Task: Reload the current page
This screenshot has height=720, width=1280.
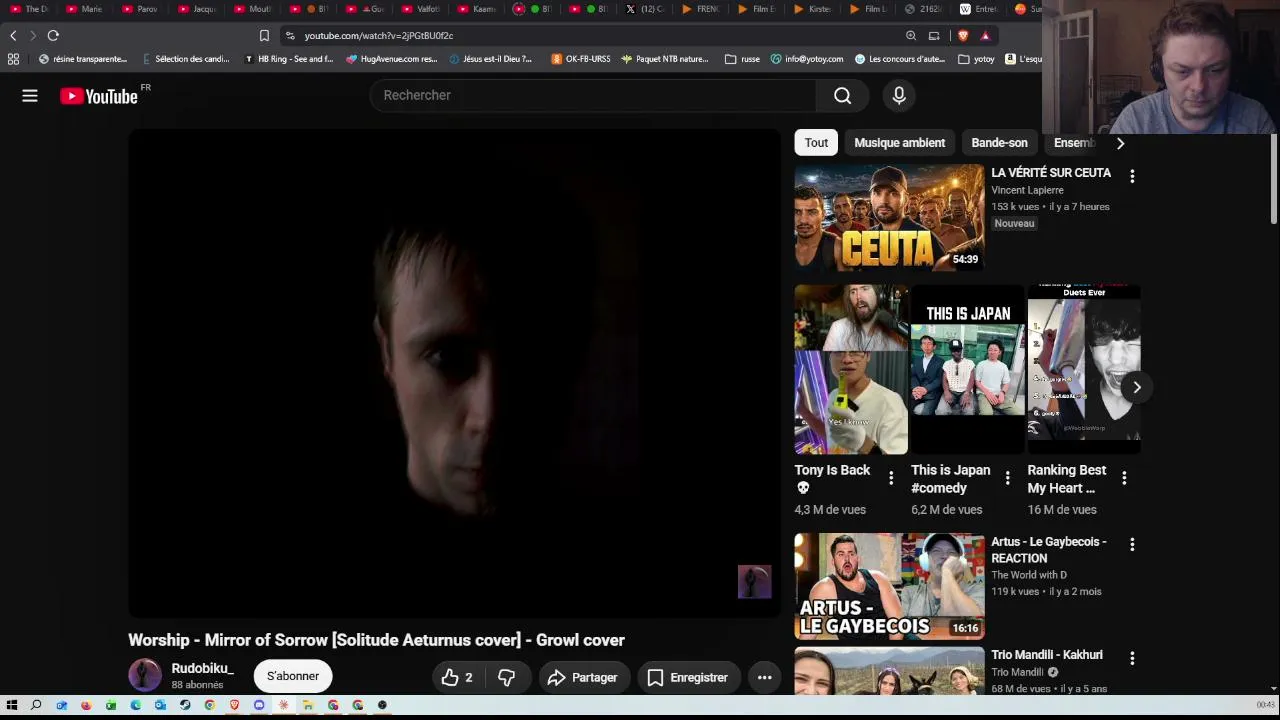Action: click(53, 36)
